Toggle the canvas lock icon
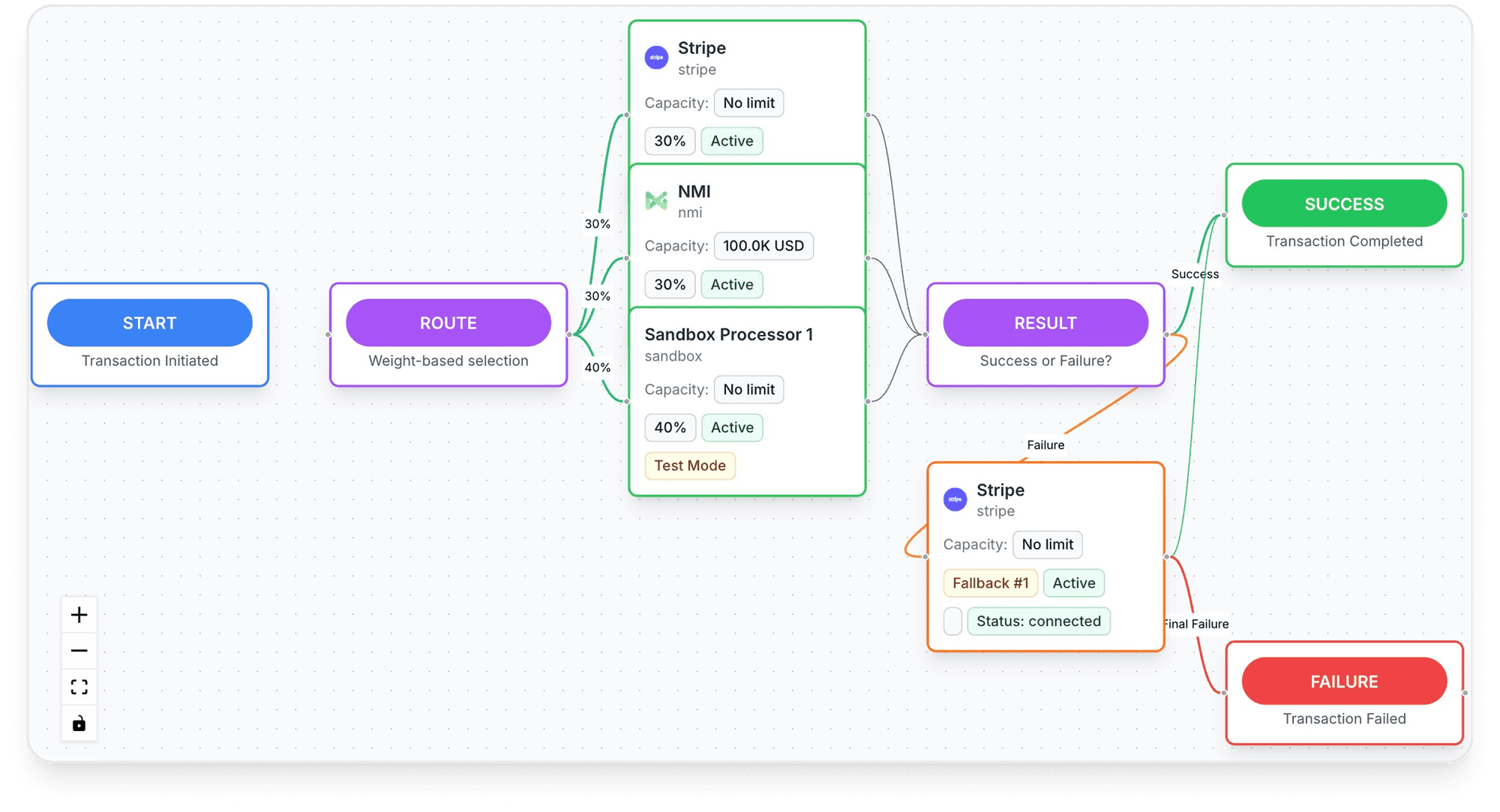Screen dimensions: 1500x812 (x=79, y=724)
